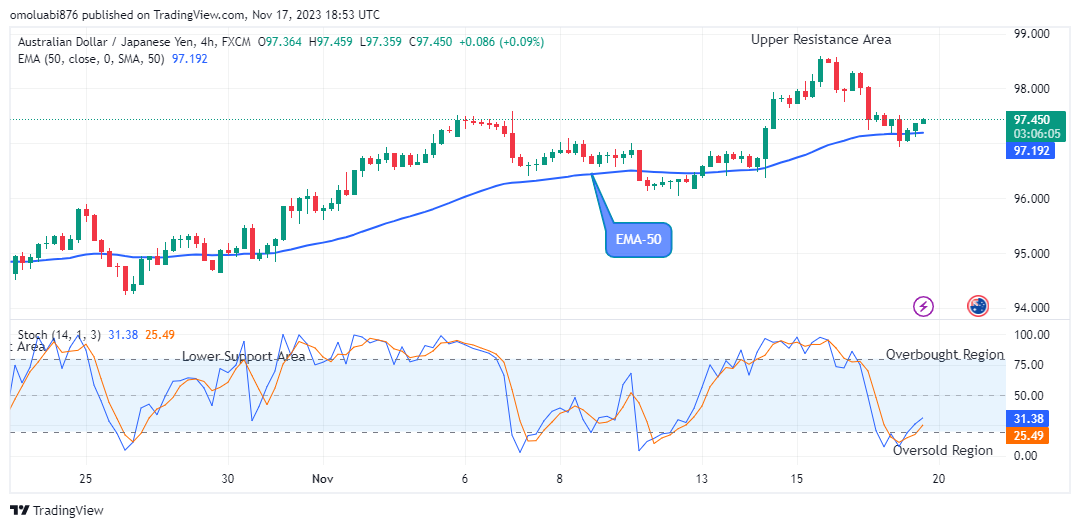Click the 15 date axis label
Viewport: 1080px width, 528px height.
[x=796, y=478]
